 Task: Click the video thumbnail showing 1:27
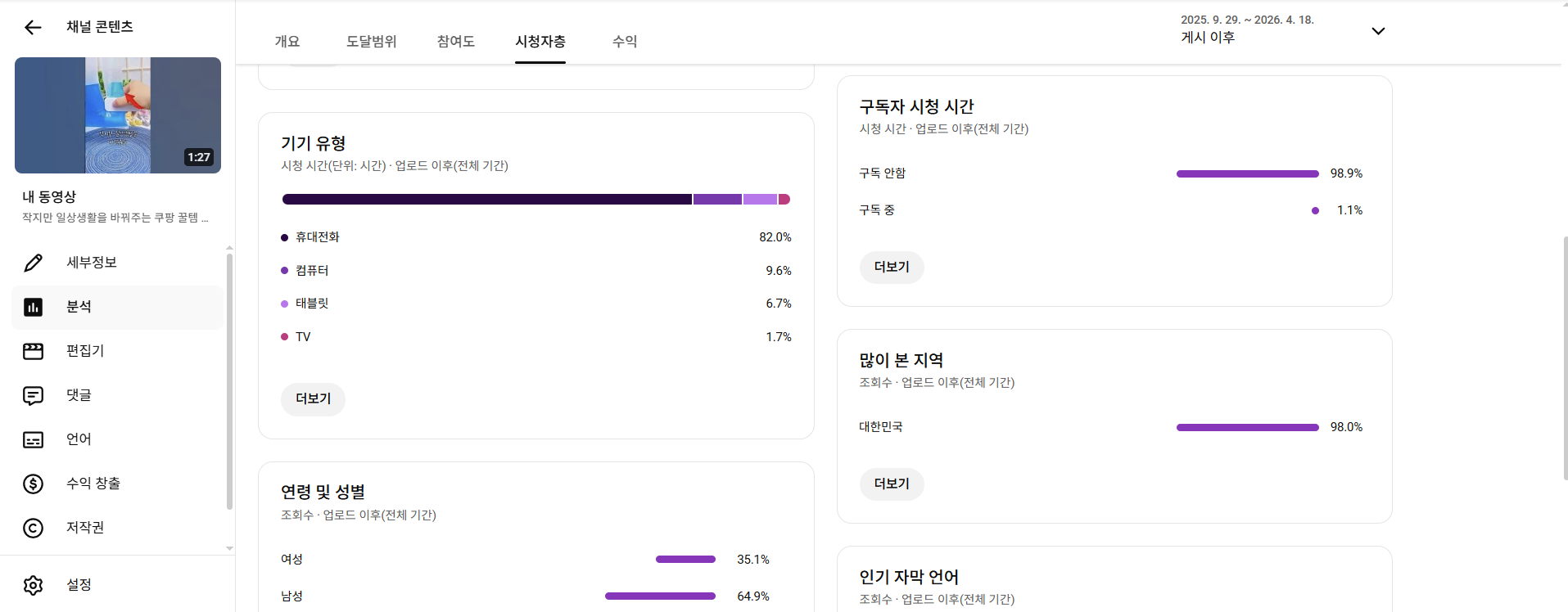point(118,115)
